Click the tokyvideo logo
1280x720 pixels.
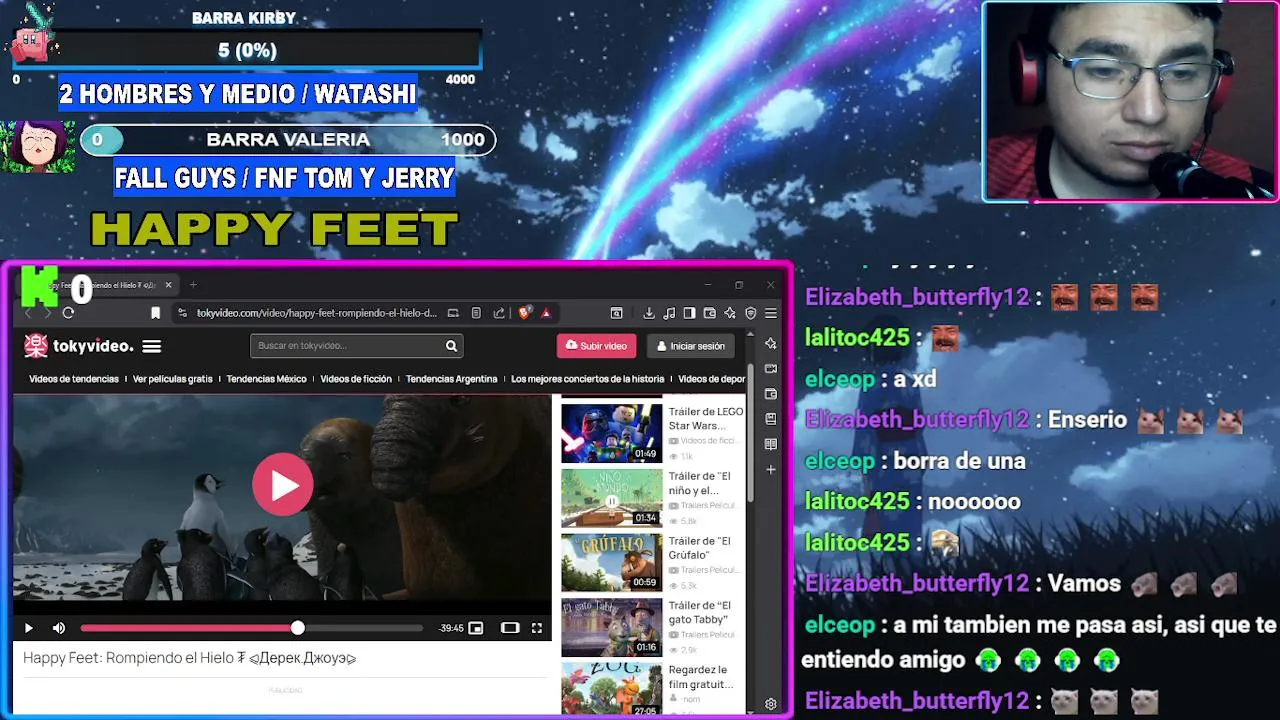pyautogui.click(x=79, y=346)
